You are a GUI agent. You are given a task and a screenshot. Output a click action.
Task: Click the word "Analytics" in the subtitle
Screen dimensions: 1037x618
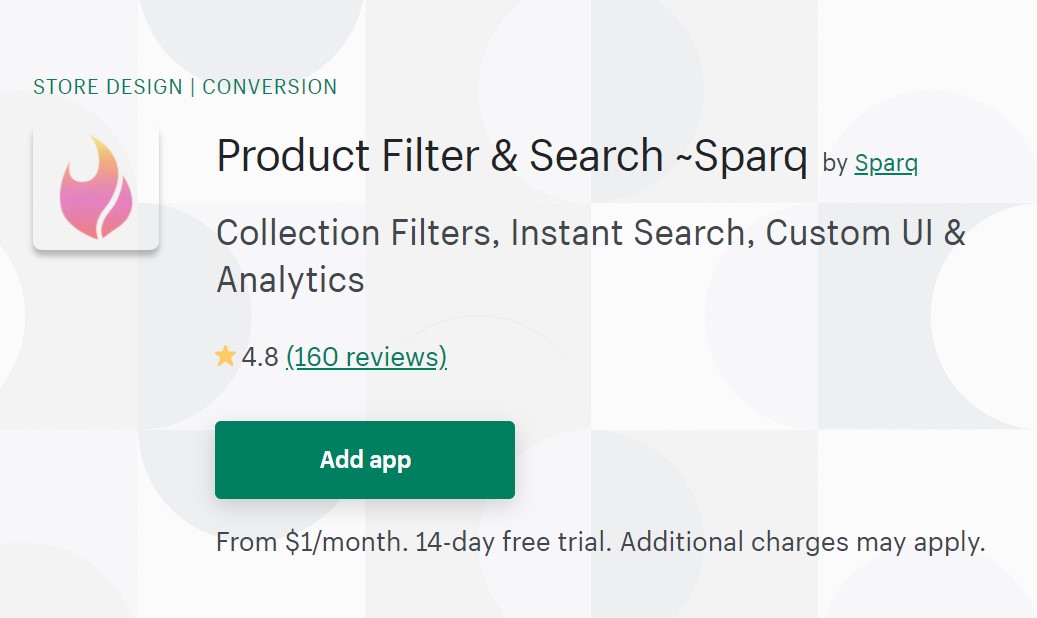pos(290,280)
